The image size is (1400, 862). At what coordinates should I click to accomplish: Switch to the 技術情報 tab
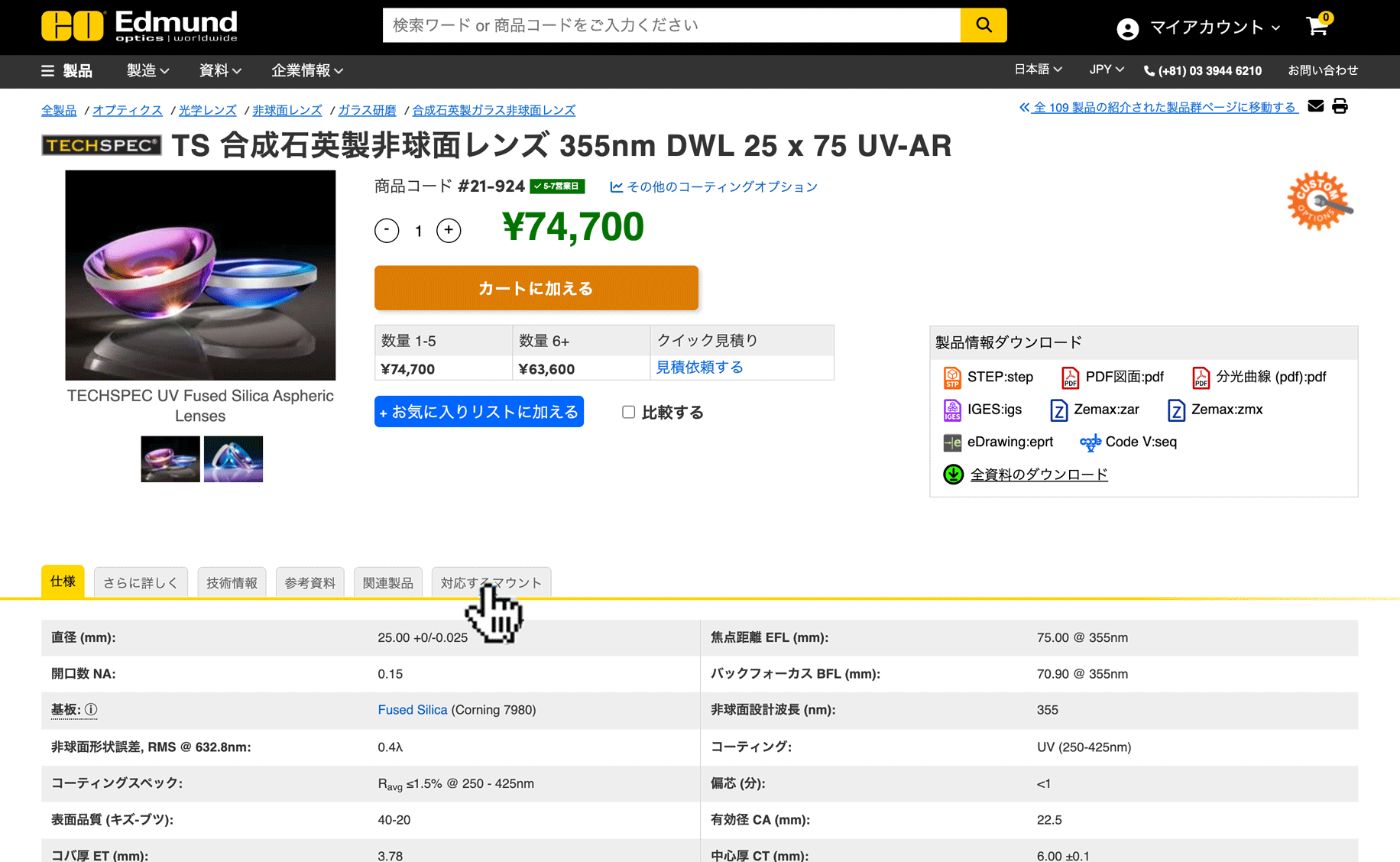[x=232, y=583]
